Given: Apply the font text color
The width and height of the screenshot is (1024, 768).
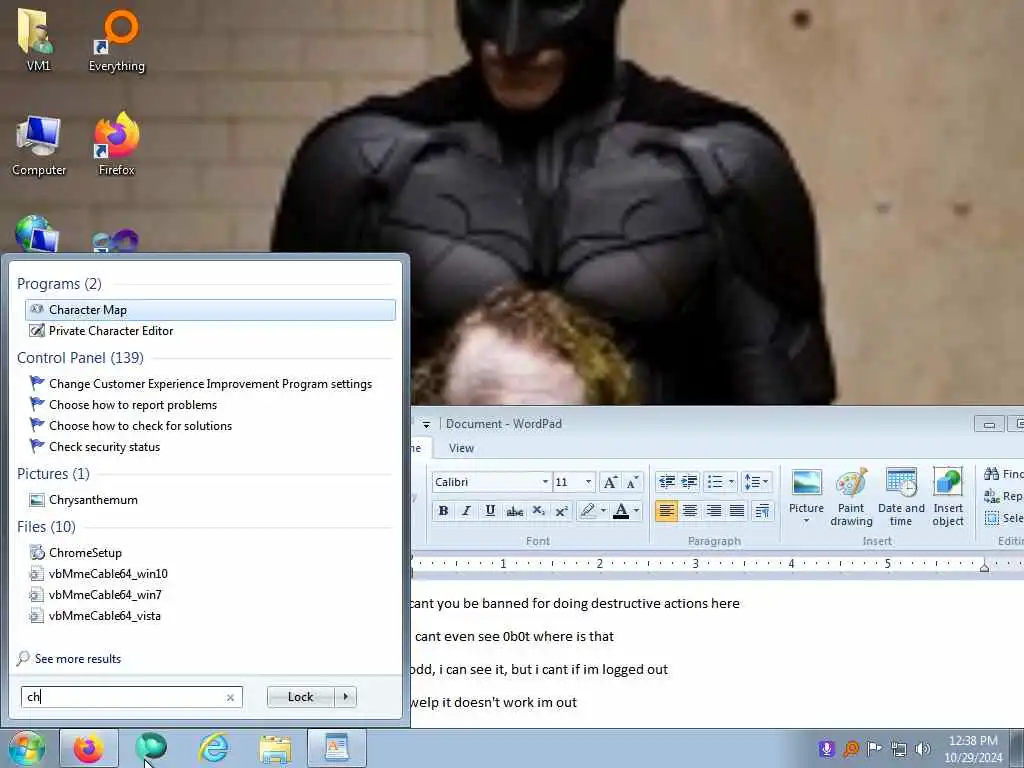Looking at the screenshot, I should pyautogui.click(x=621, y=511).
